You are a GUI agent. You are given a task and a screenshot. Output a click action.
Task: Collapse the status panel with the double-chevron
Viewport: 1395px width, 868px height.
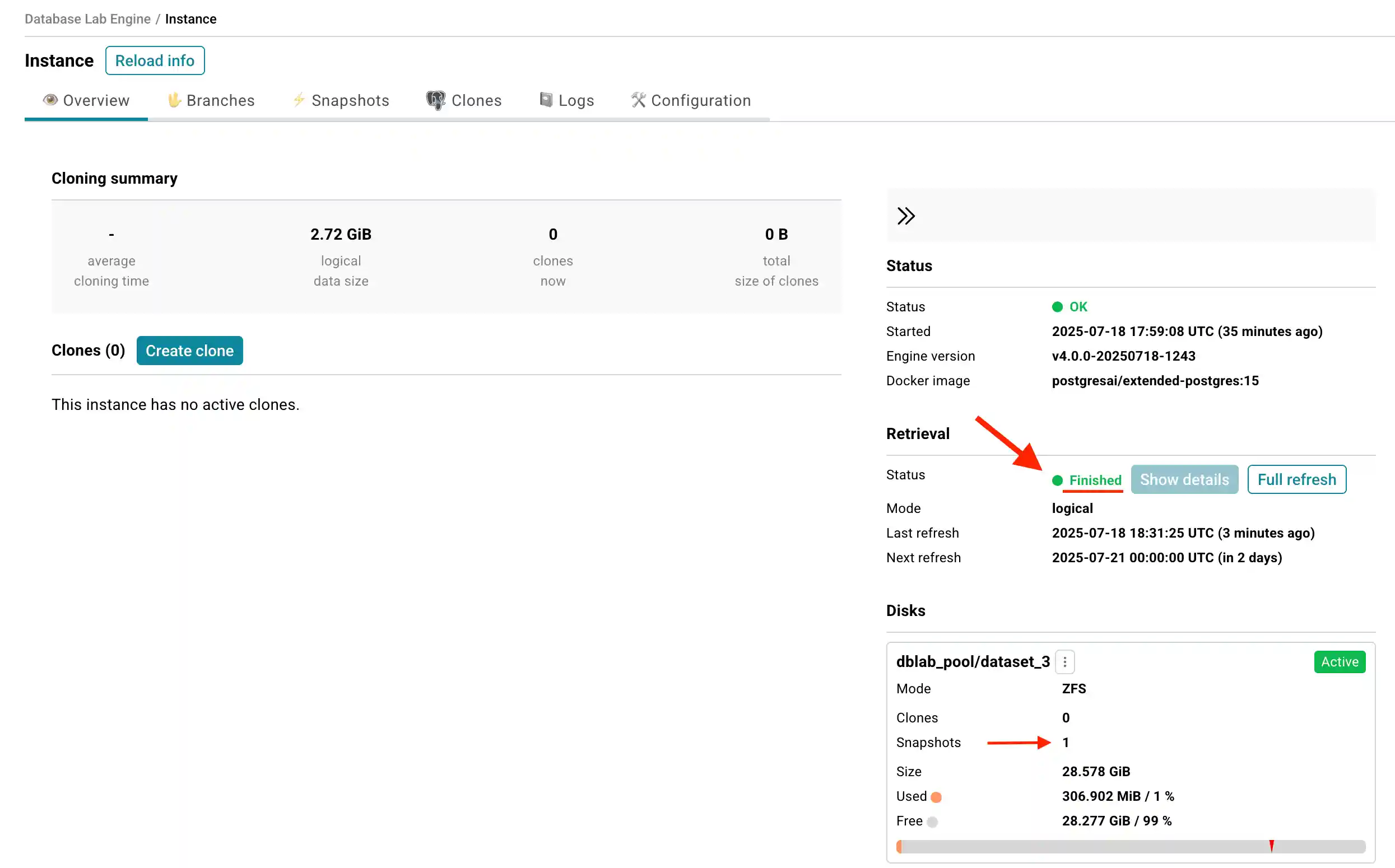tap(908, 216)
